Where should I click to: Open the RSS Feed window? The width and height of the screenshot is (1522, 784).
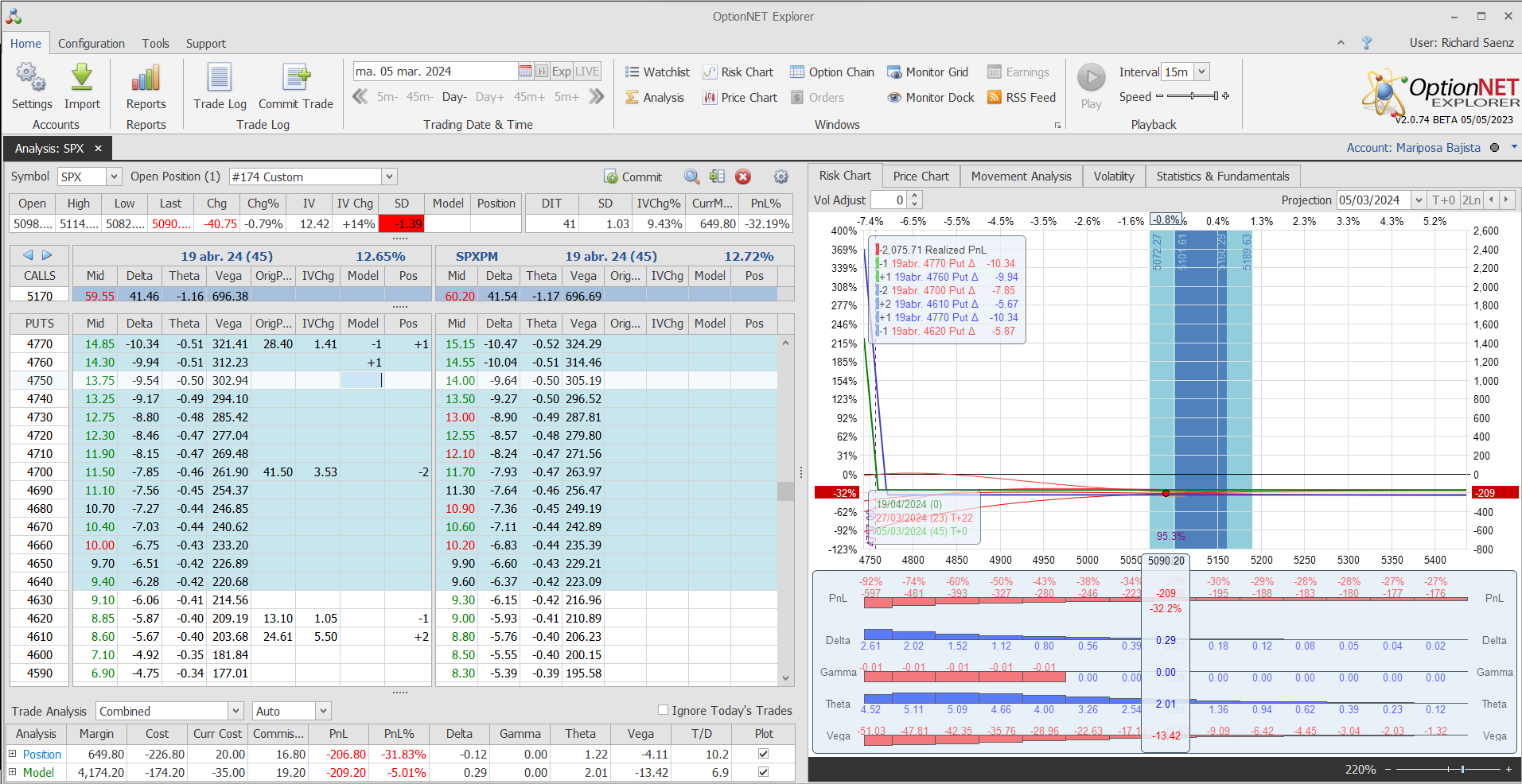(1022, 97)
